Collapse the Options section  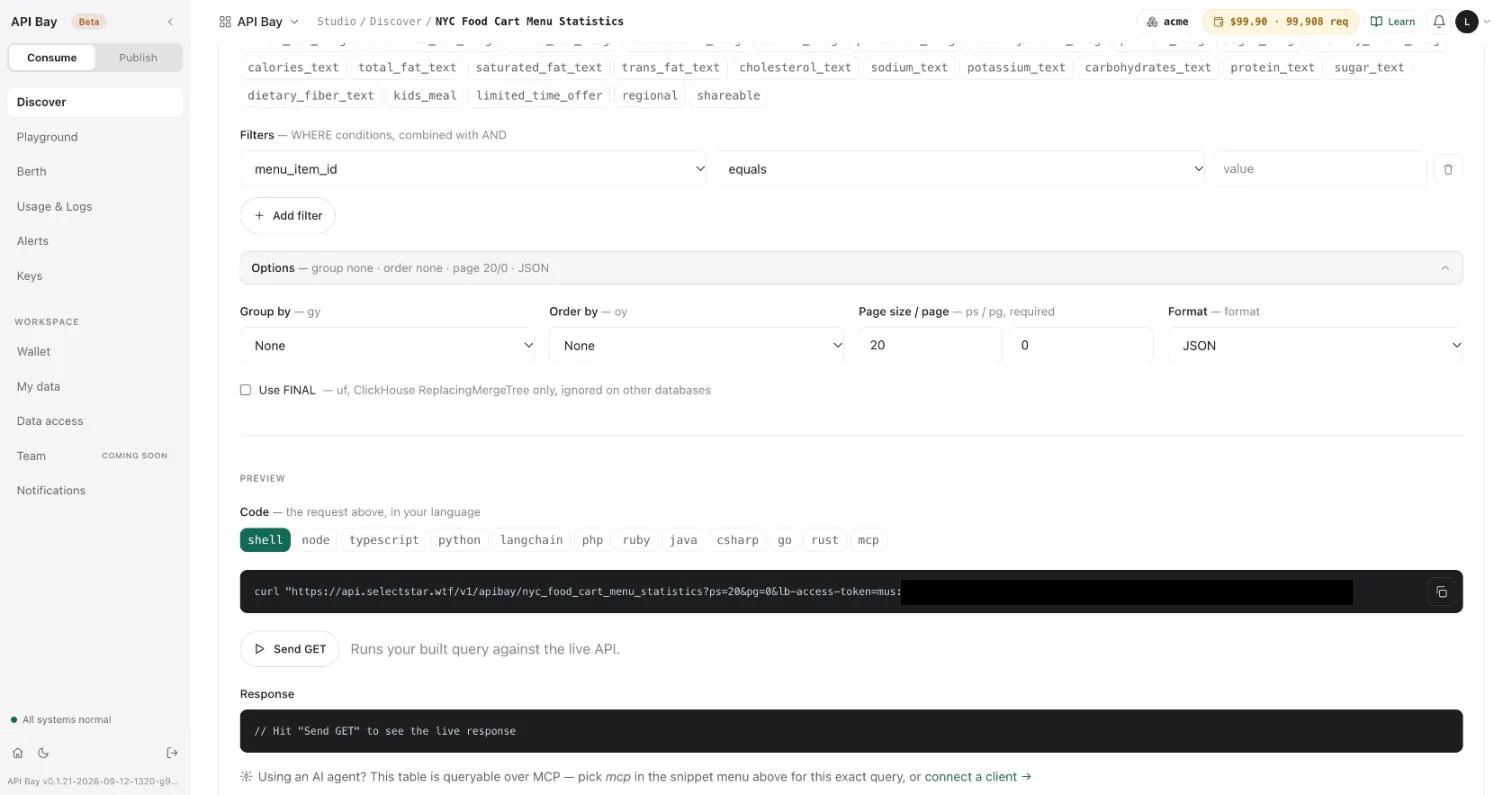coord(851,268)
